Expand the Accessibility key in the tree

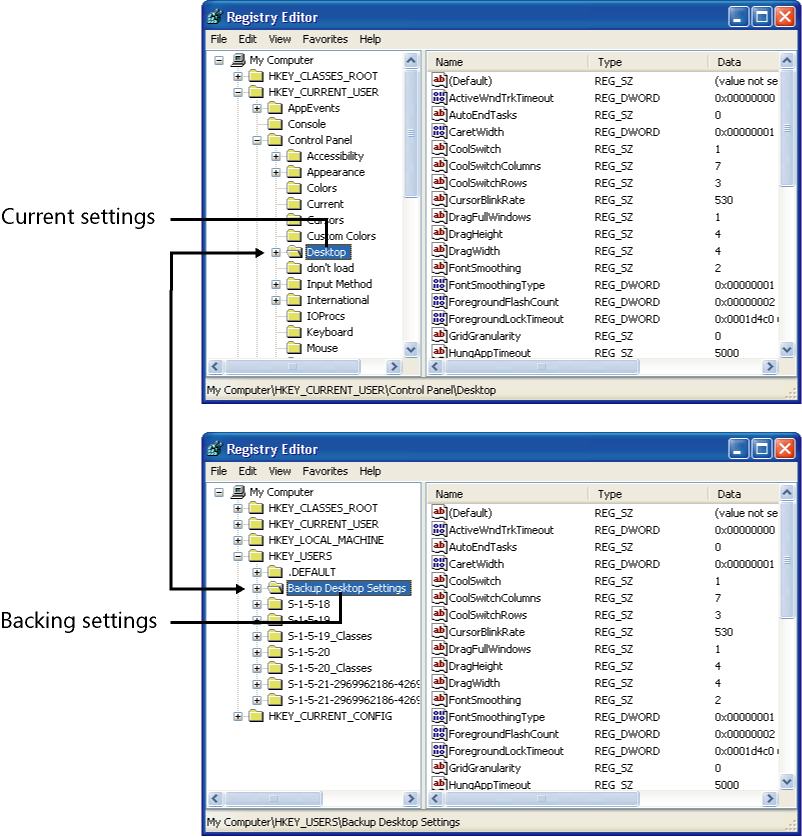[276, 156]
